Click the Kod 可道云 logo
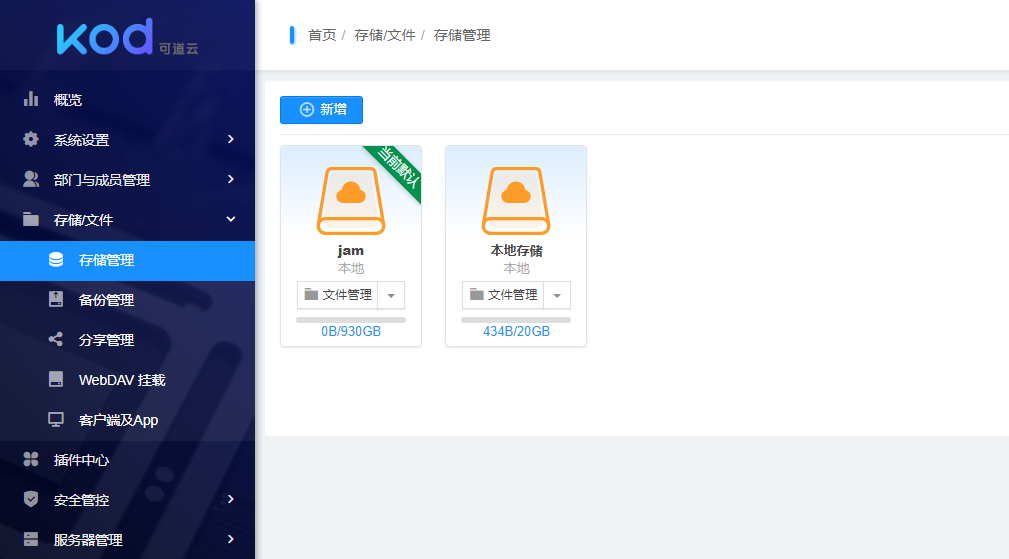Image resolution: width=1009 pixels, height=559 pixels. coord(127,37)
